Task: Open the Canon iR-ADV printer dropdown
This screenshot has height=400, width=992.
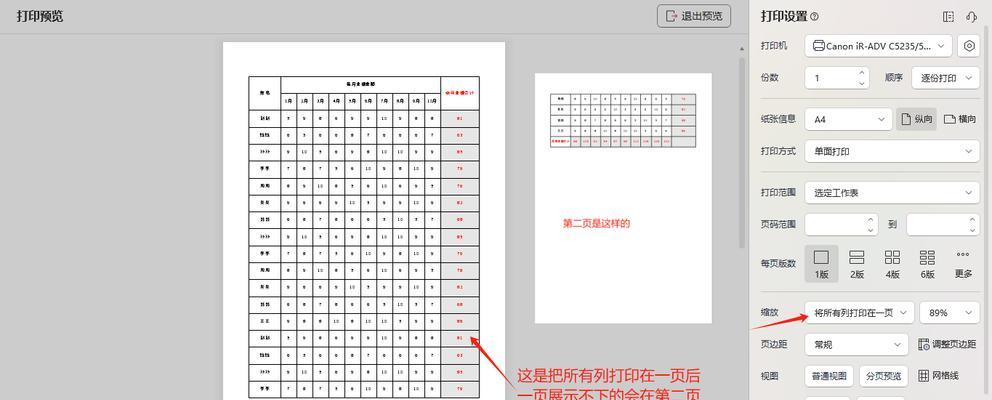Action: (879, 46)
